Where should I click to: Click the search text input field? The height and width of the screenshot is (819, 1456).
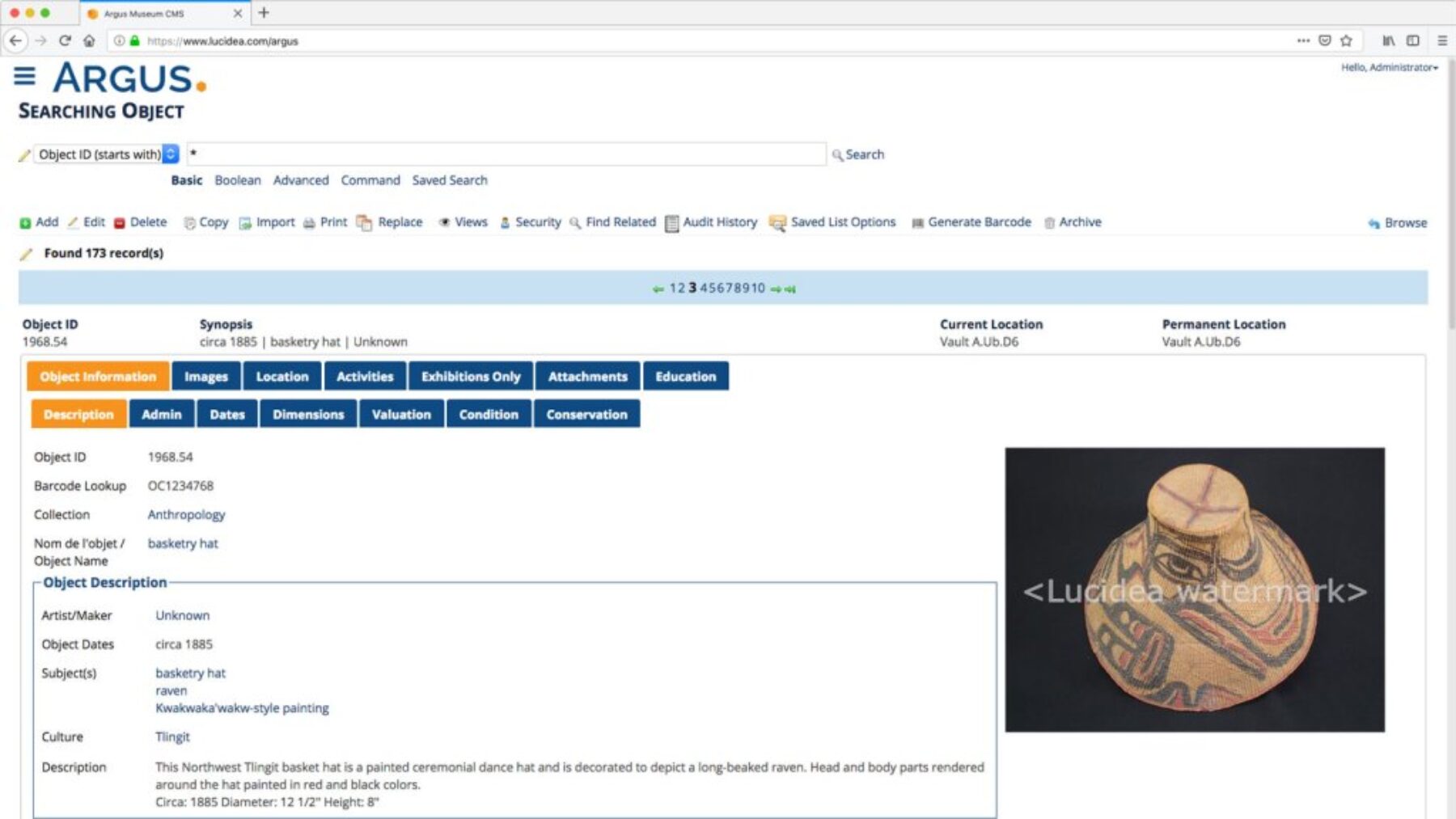pyautogui.click(x=506, y=154)
